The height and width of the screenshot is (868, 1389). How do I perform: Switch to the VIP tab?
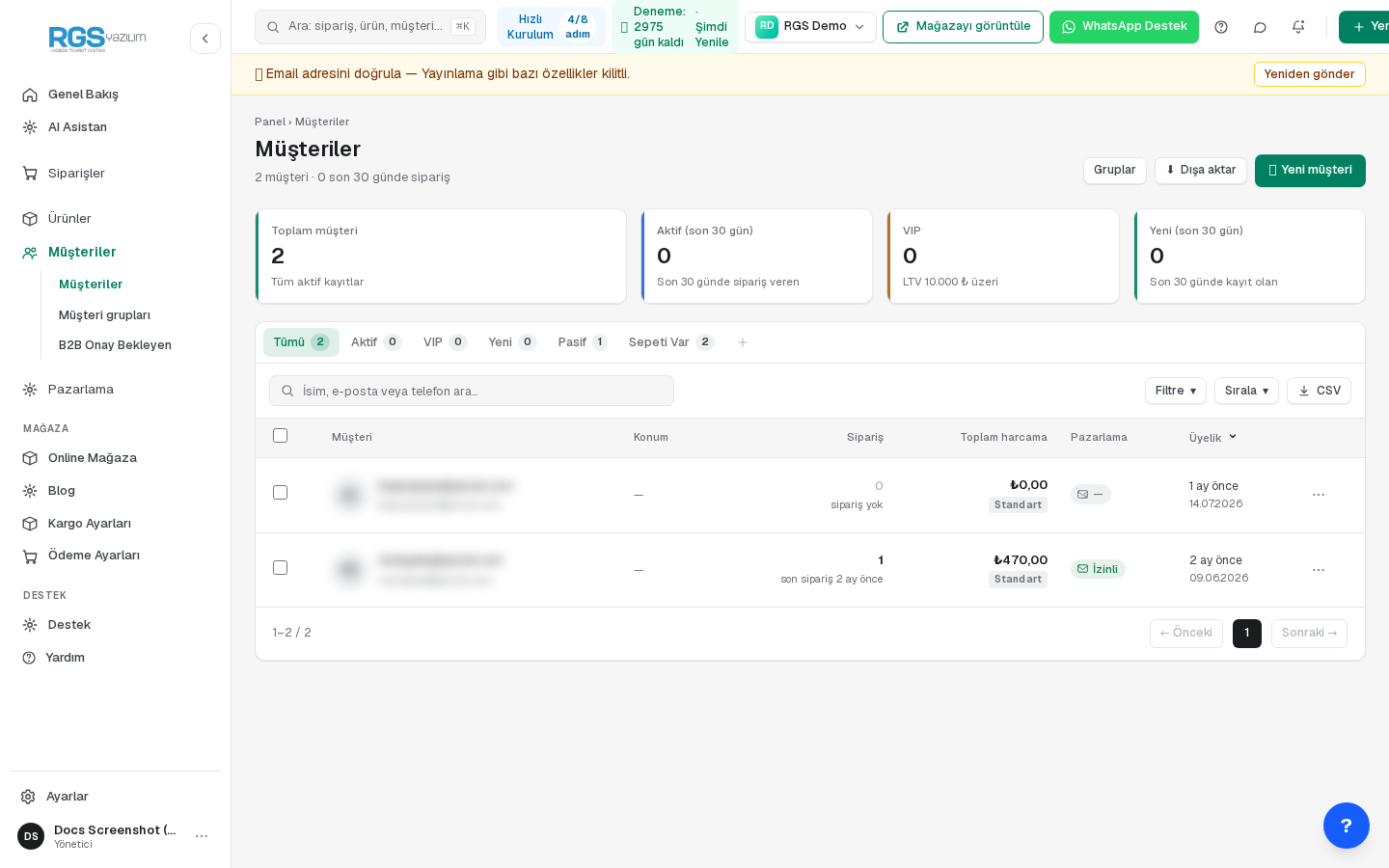pos(445,342)
